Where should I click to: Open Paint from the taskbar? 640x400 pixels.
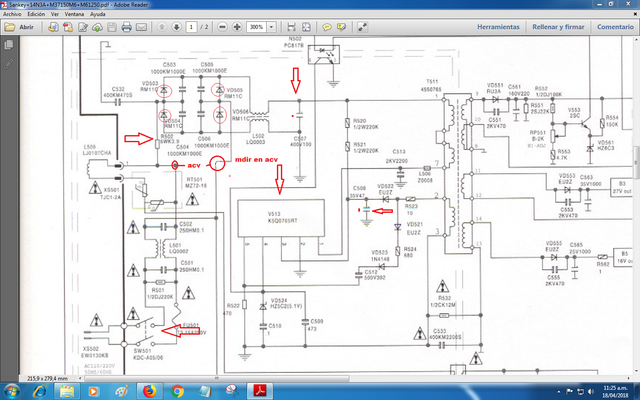point(122,391)
